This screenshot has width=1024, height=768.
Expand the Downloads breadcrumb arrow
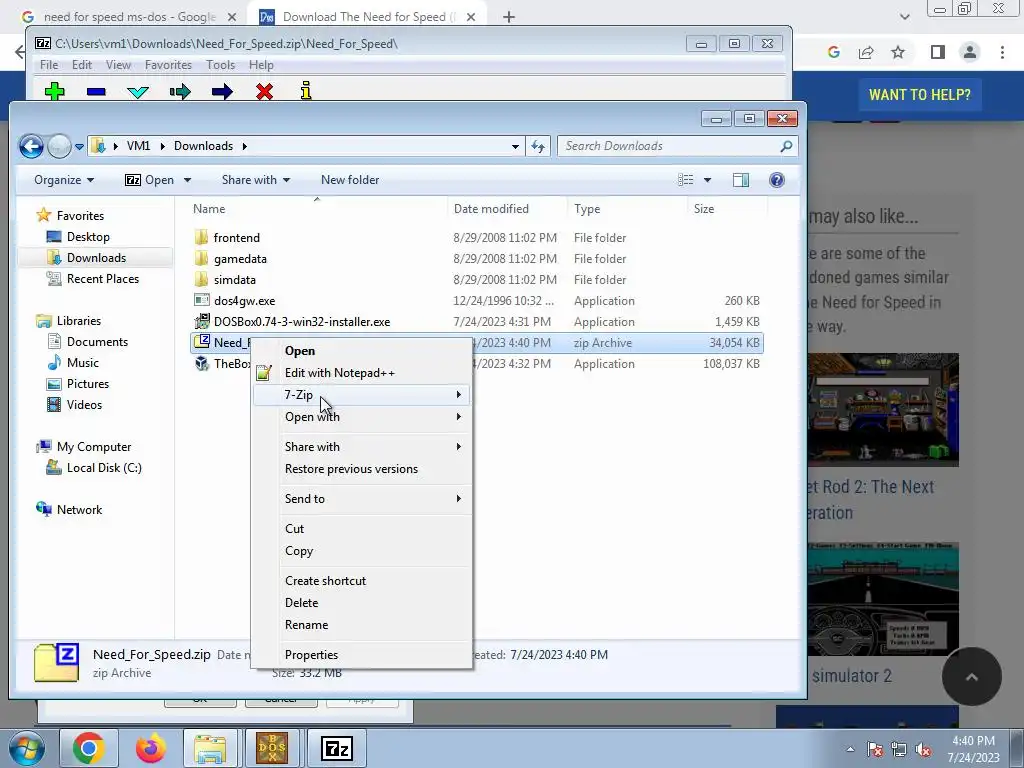(245, 146)
